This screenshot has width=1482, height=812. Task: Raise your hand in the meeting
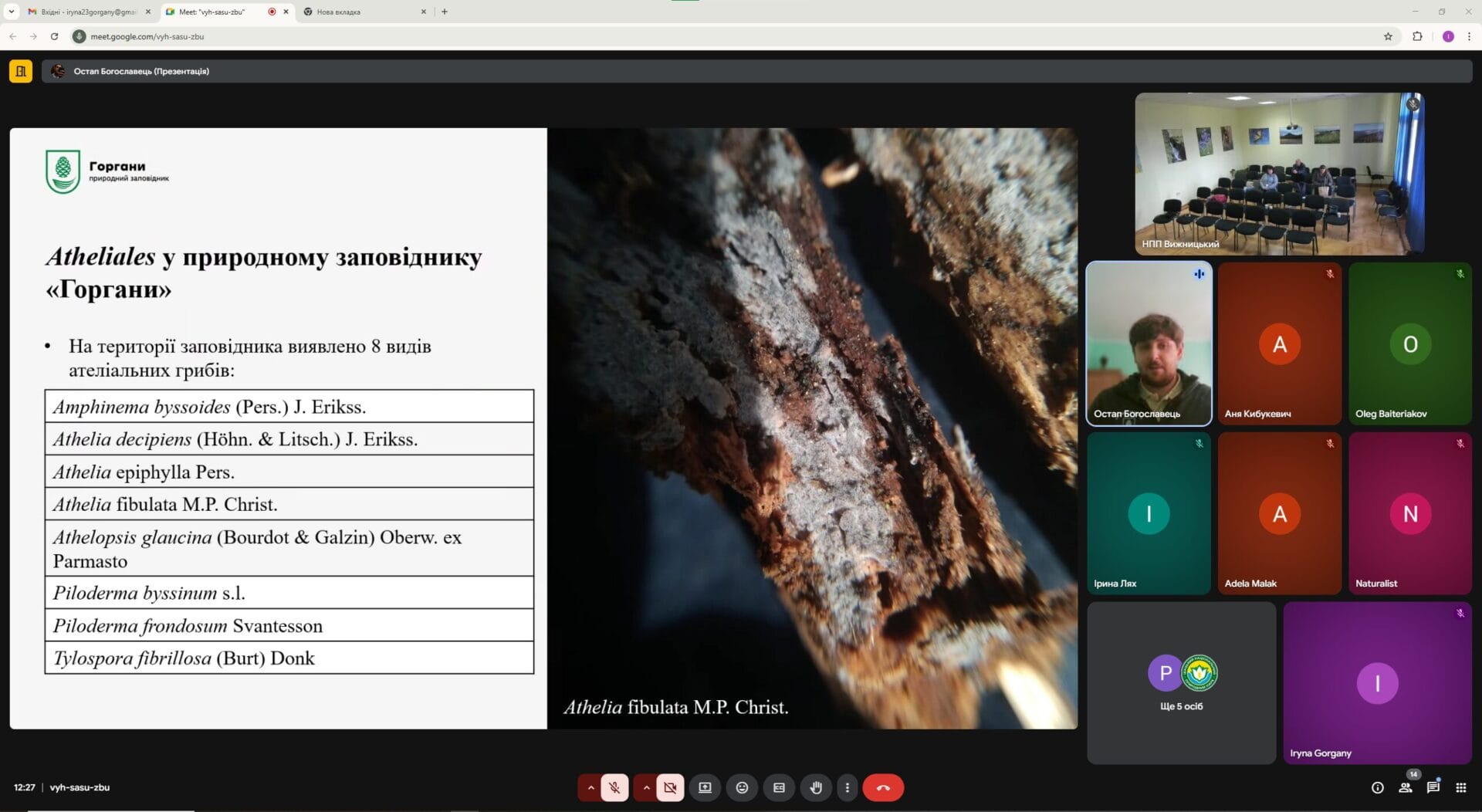pyautogui.click(x=816, y=787)
